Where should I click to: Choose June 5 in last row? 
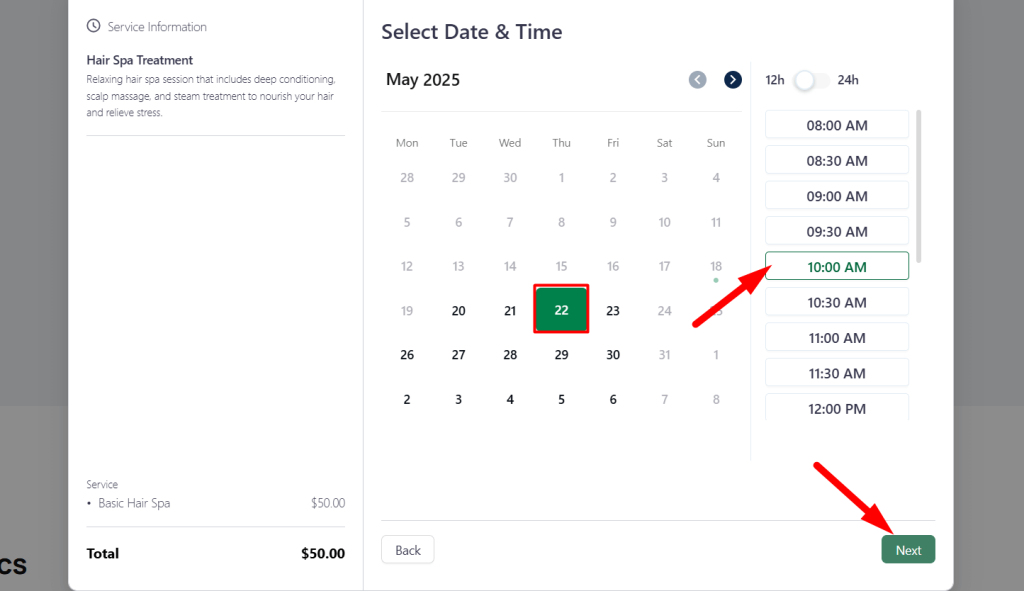(x=561, y=399)
